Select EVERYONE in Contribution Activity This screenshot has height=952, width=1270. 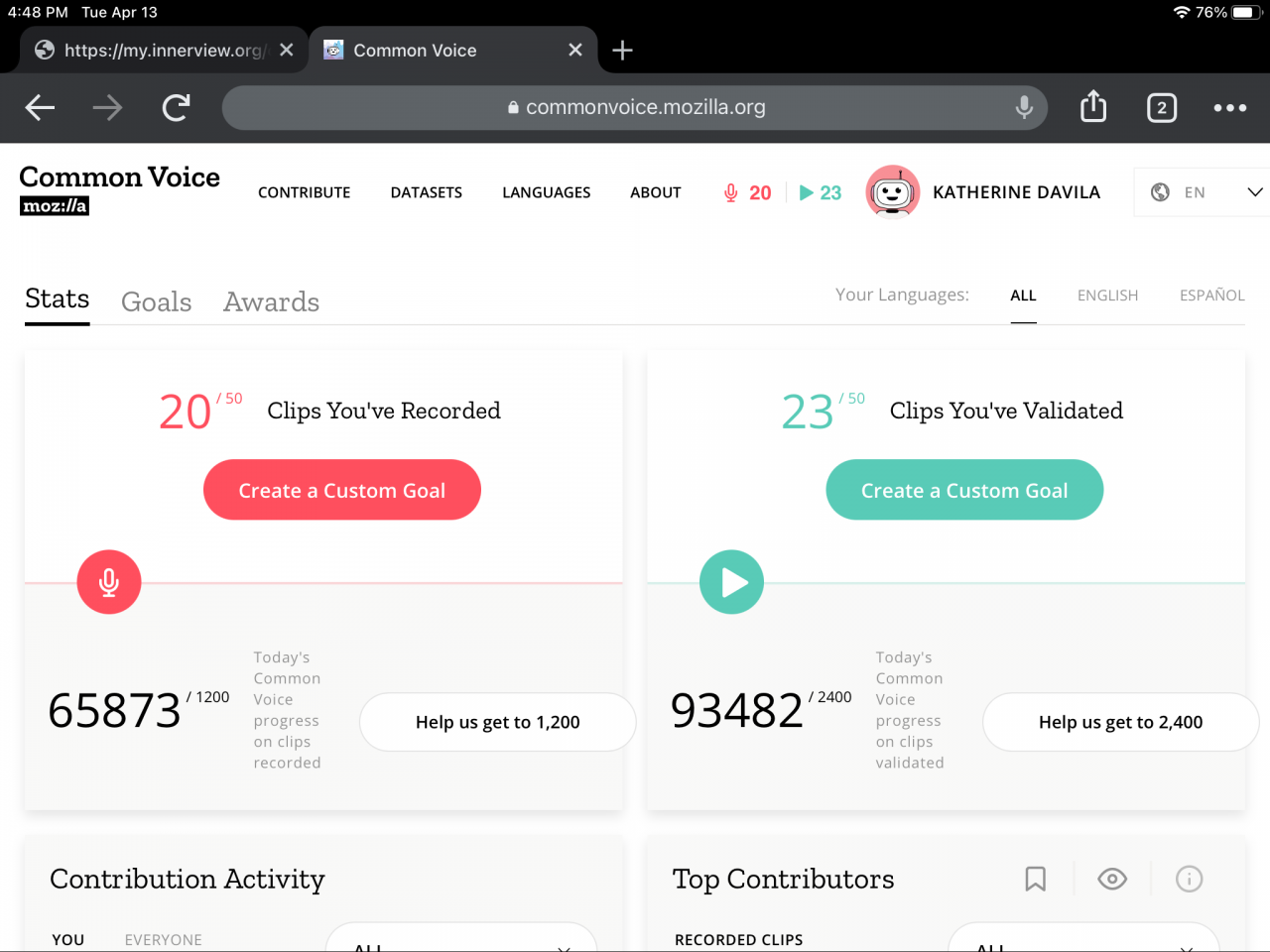coord(163,940)
